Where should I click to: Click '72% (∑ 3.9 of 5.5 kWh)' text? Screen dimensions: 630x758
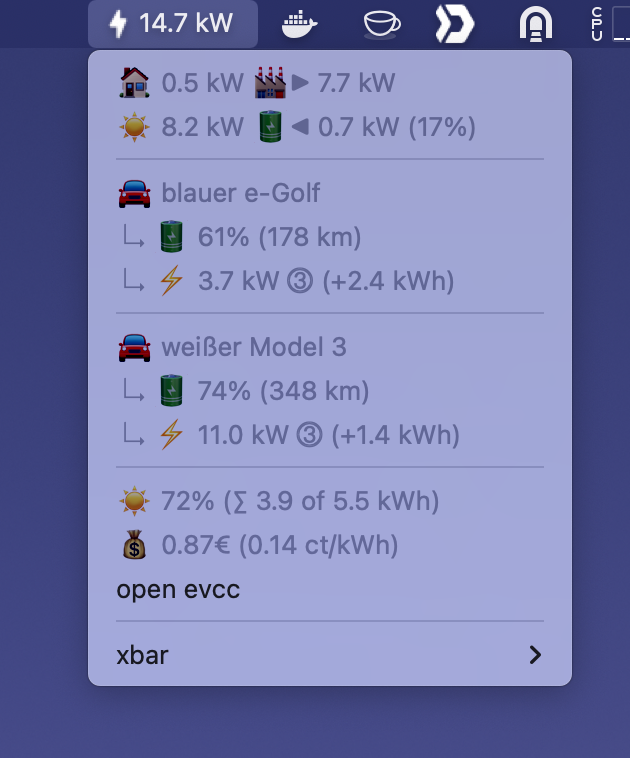coord(300,501)
